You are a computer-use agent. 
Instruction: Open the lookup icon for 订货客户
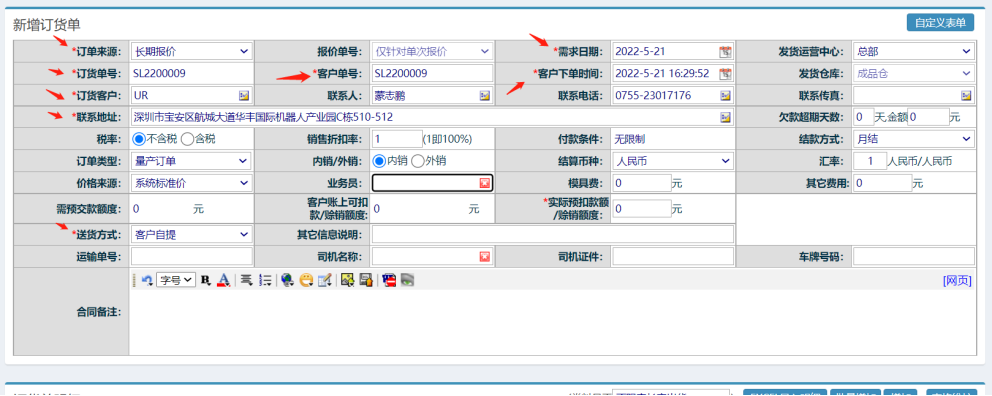tap(244, 96)
